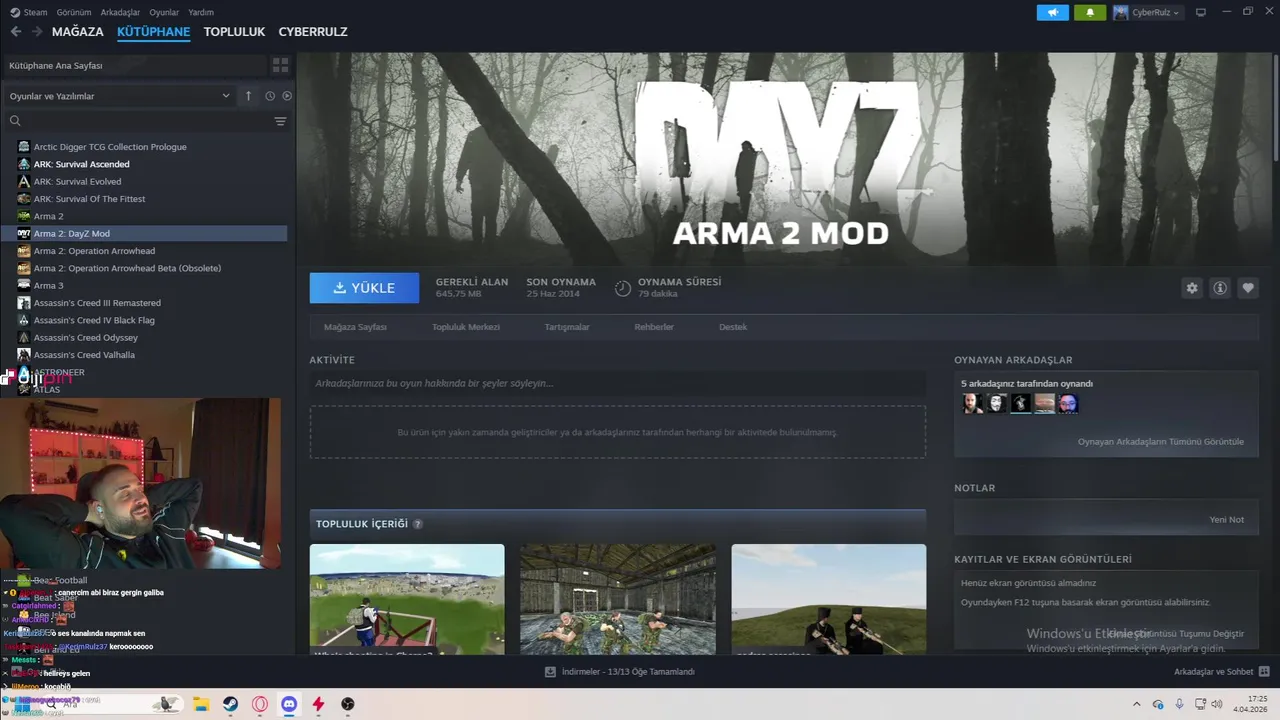Open the Oyunlar ve Yazılımlar filter dropdown
Image resolution: width=1280 pixels, height=720 pixels.
coord(120,96)
